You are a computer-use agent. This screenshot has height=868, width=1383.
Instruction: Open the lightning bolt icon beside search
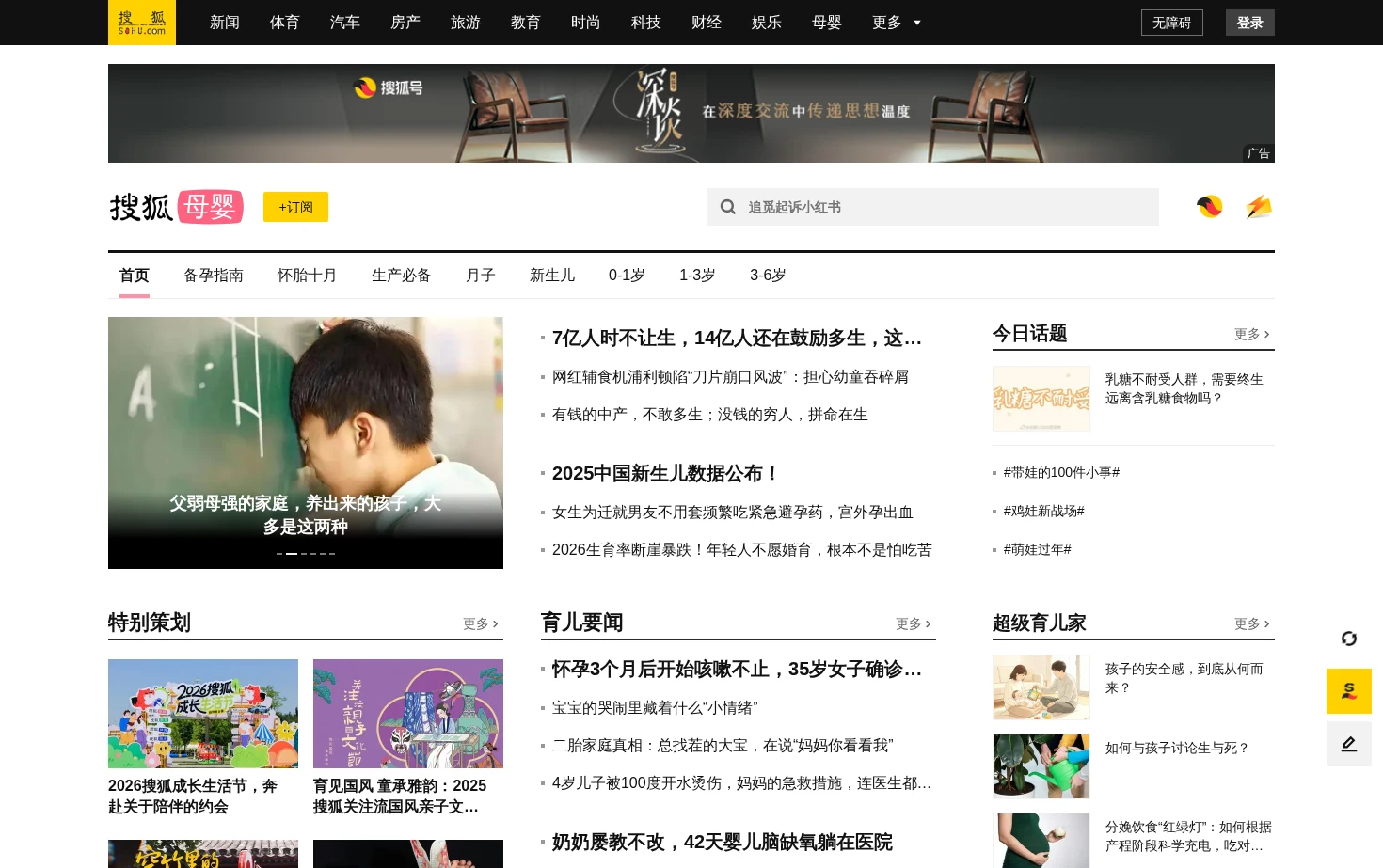[1259, 206]
